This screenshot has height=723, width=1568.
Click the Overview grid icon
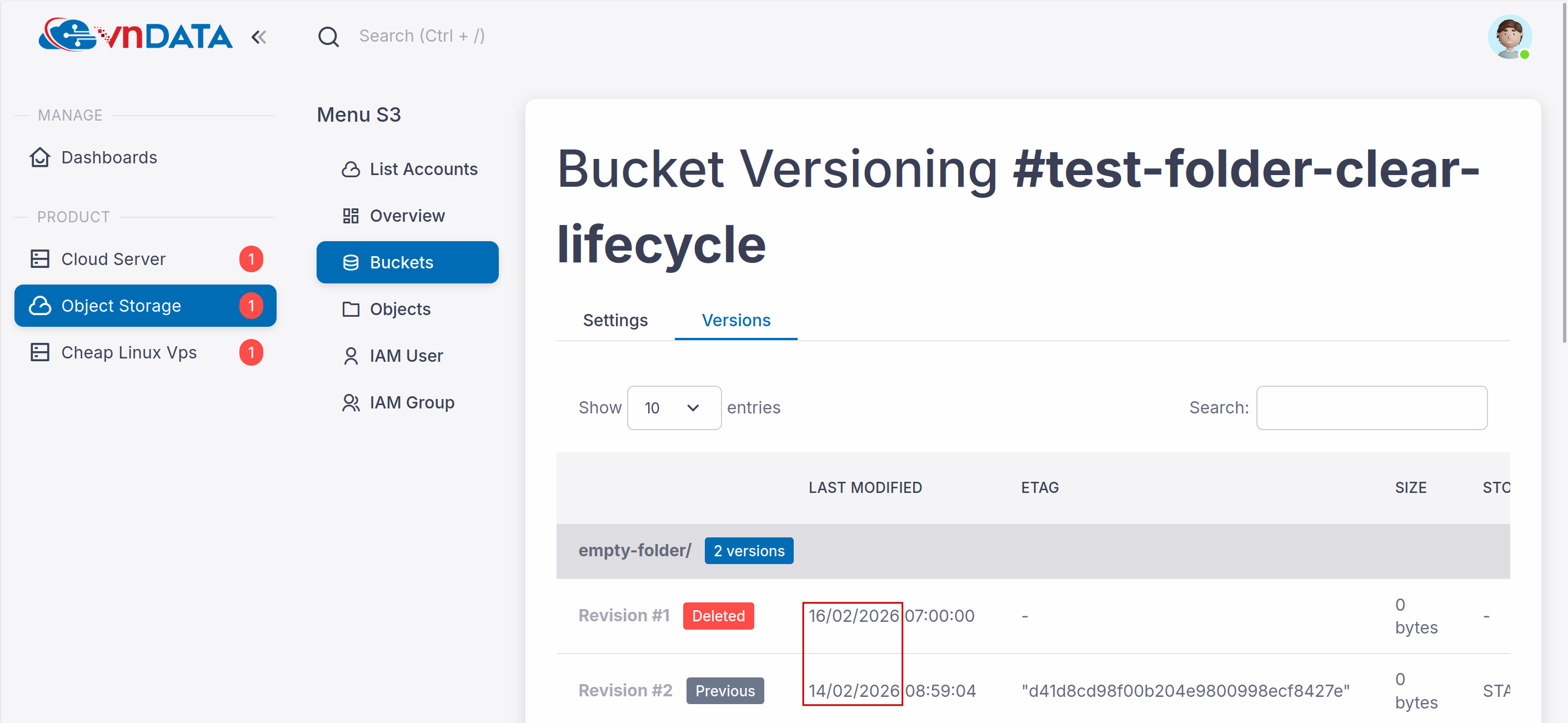(350, 216)
